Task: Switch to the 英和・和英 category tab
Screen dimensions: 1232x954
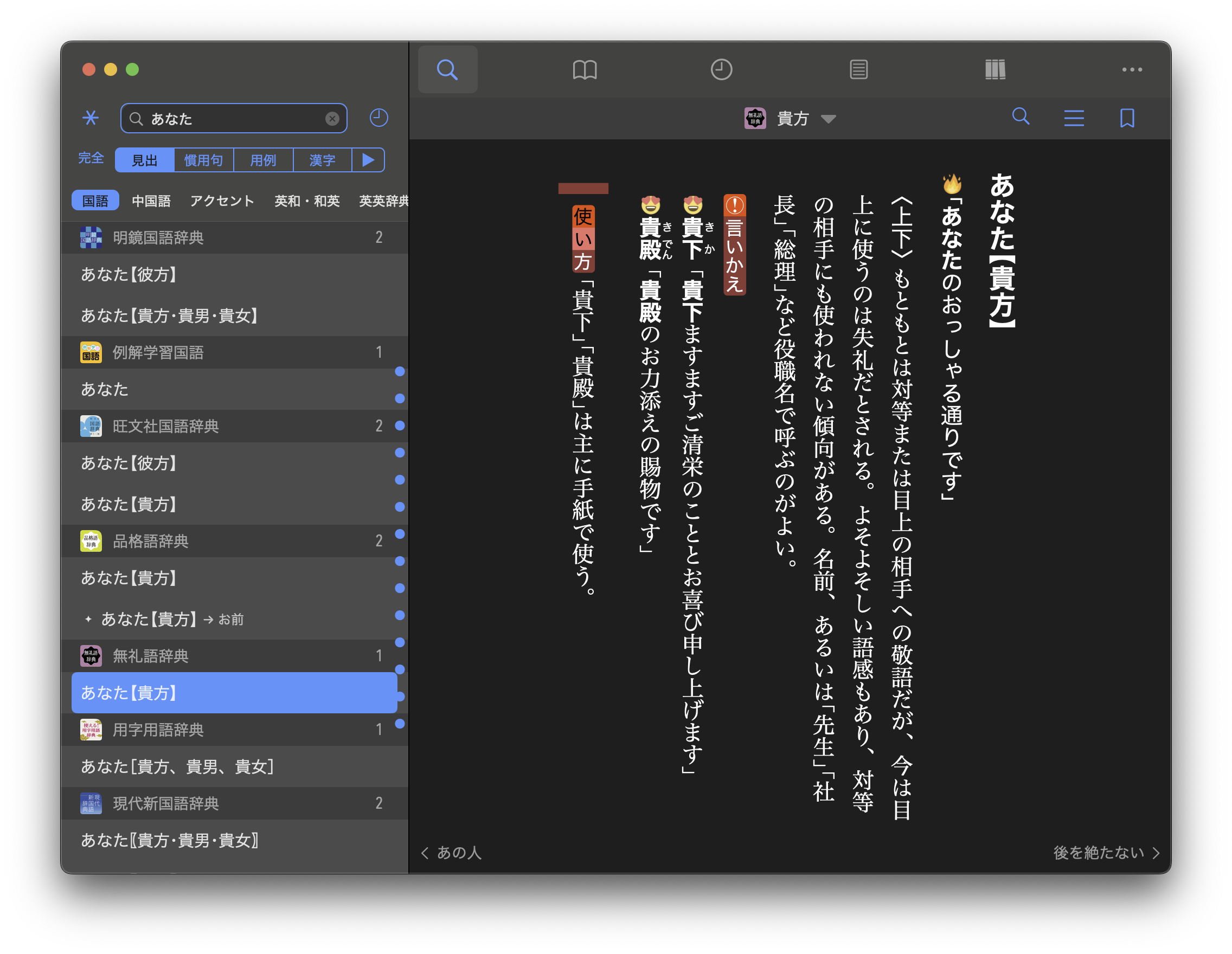Action: [307, 201]
